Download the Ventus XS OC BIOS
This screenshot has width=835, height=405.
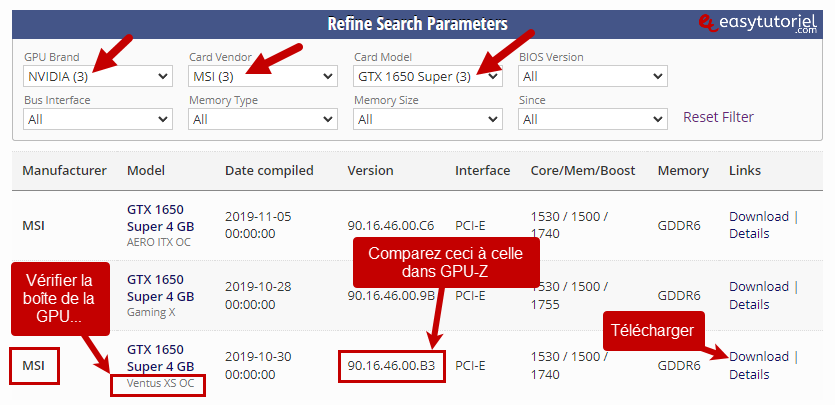tap(759, 357)
